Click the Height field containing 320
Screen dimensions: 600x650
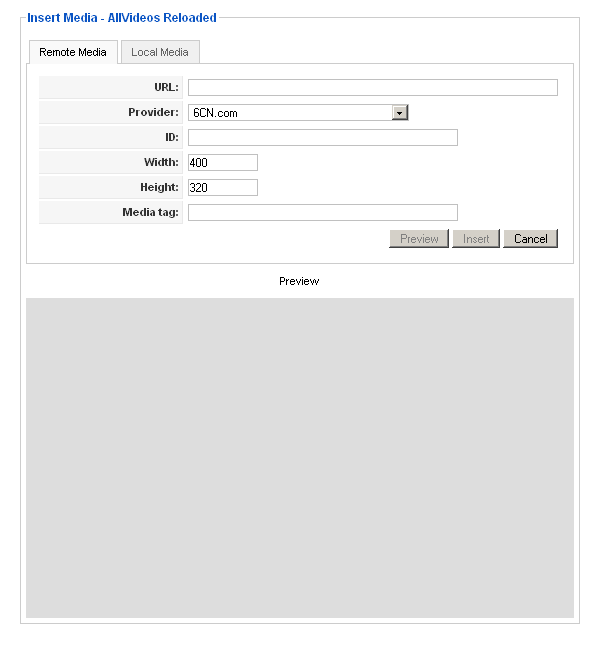pyautogui.click(x=223, y=187)
